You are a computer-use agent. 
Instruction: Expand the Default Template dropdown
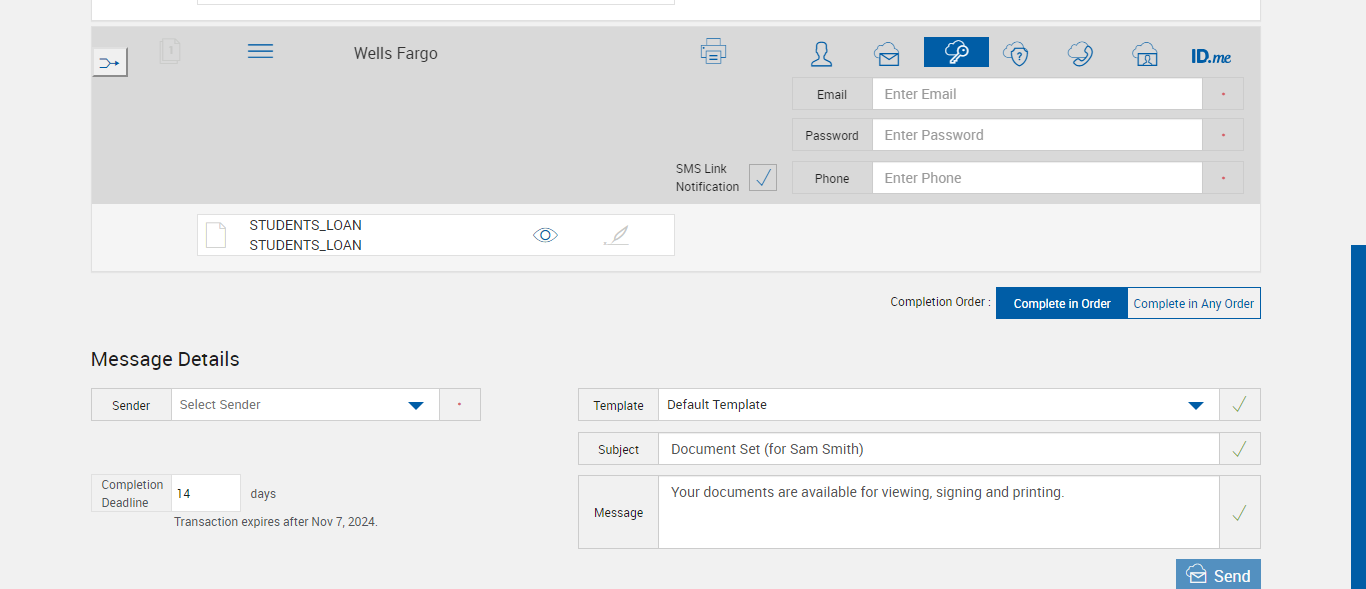point(938,405)
